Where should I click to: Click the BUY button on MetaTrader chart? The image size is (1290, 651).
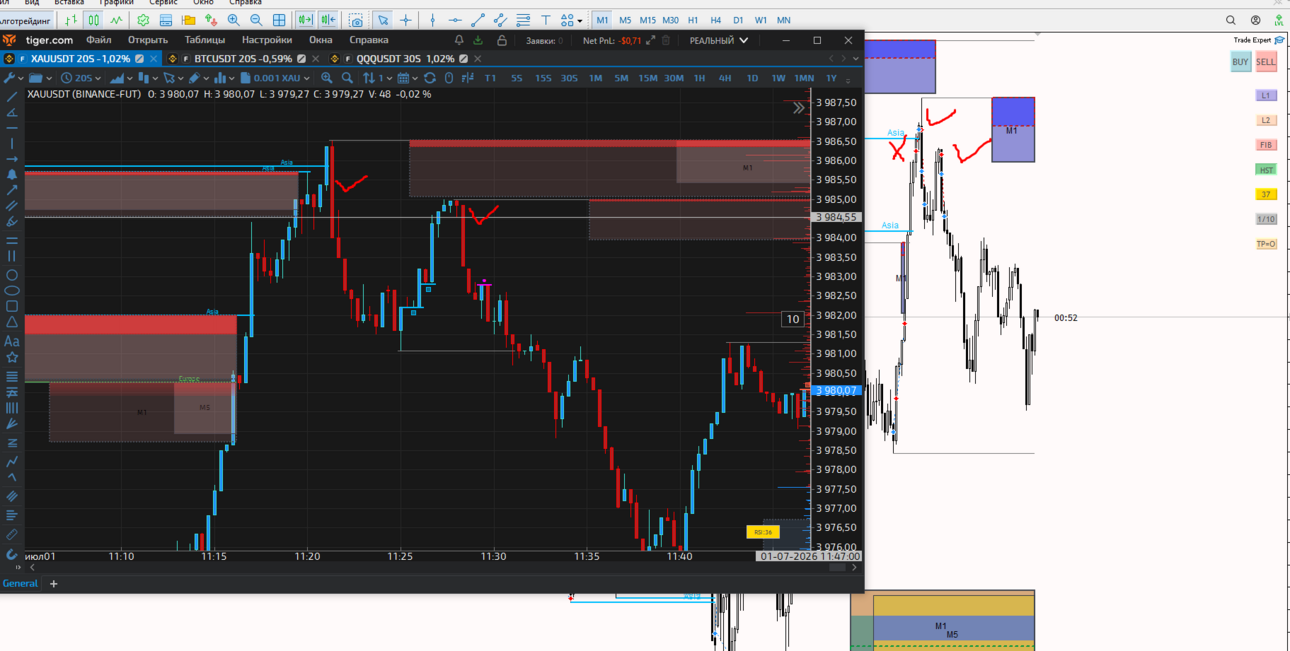[x=1240, y=62]
